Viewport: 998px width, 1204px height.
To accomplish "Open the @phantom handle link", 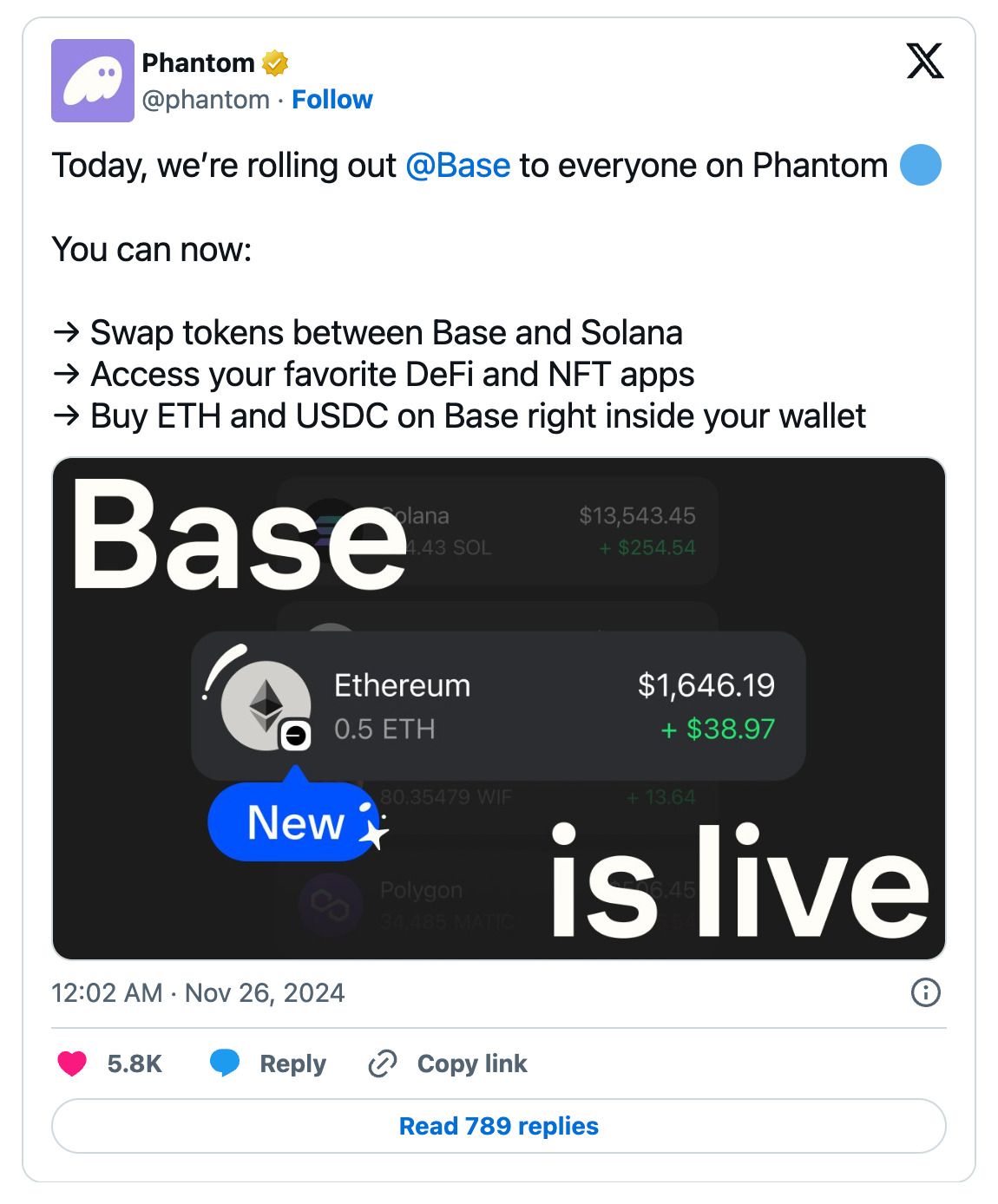I will click(x=206, y=100).
